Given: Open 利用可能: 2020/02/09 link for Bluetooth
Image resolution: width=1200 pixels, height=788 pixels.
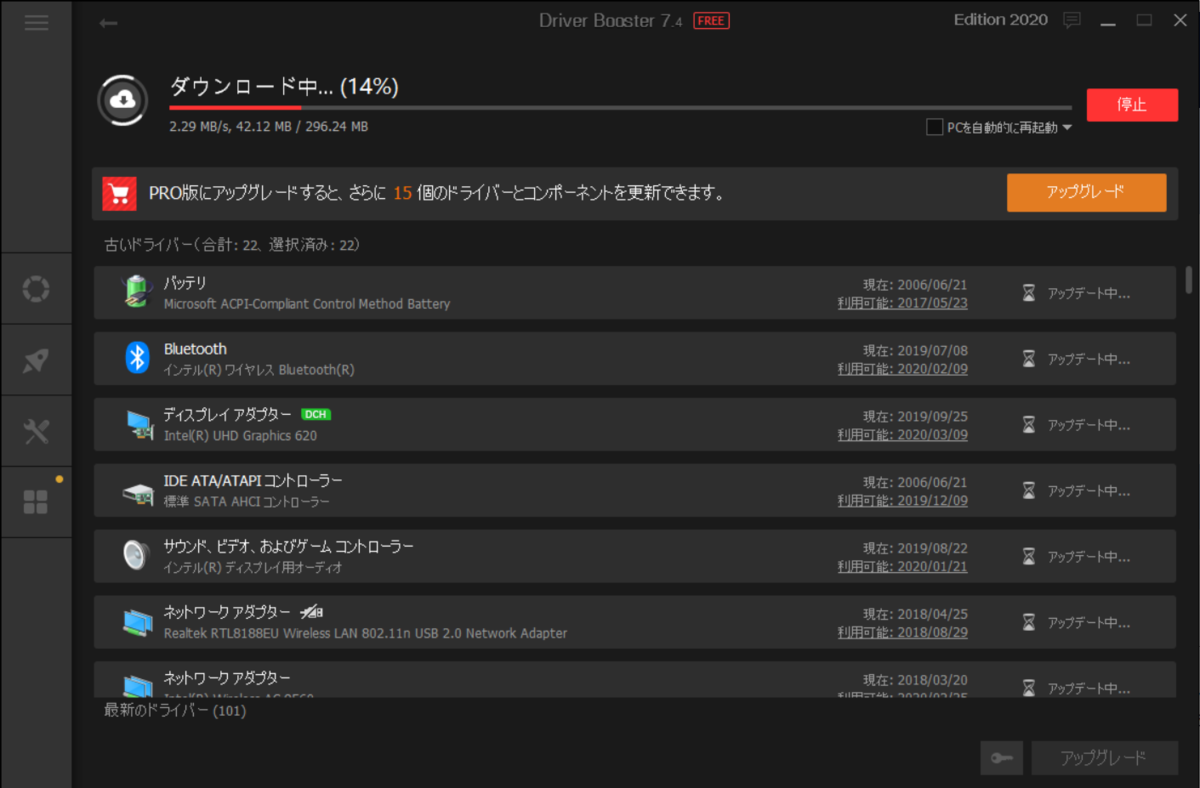Looking at the screenshot, I should click(x=903, y=369).
